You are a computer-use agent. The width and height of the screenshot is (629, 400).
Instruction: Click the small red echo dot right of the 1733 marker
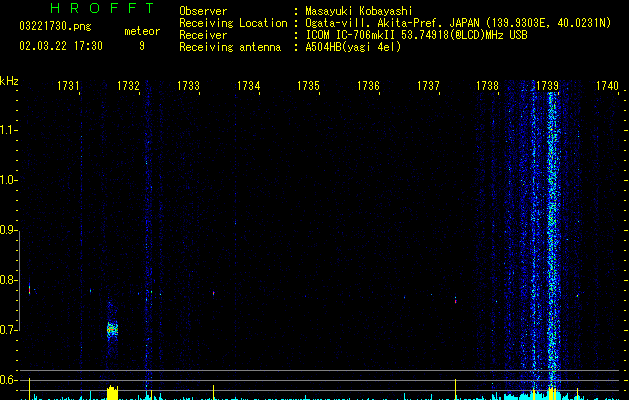[213, 293]
